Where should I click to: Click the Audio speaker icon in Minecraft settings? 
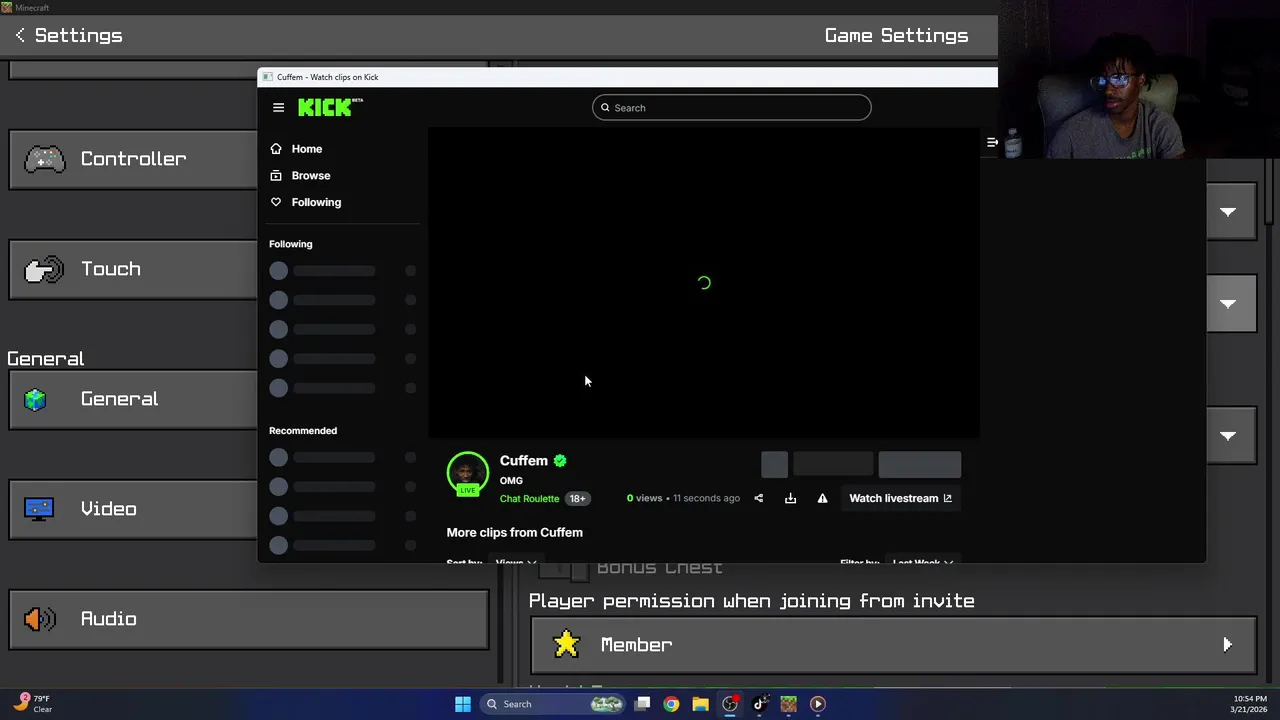pyautogui.click(x=40, y=619)
